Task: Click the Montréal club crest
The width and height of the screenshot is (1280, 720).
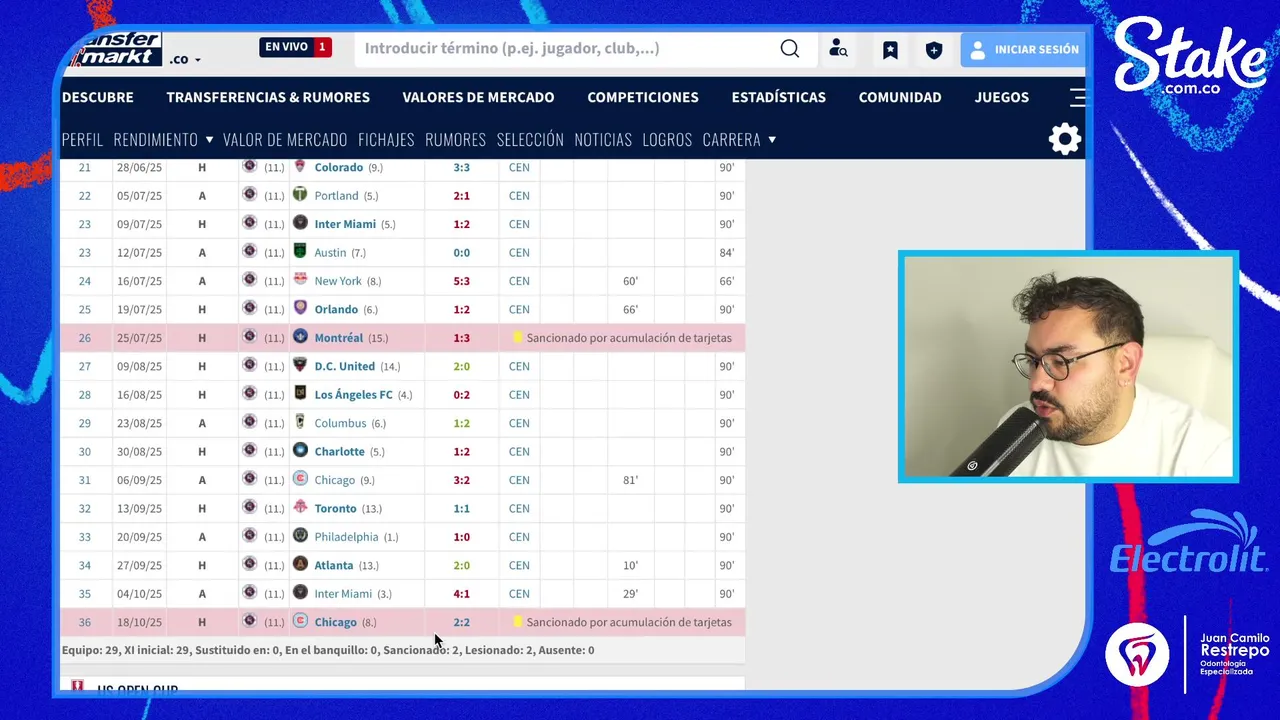Action: point(300,337)
